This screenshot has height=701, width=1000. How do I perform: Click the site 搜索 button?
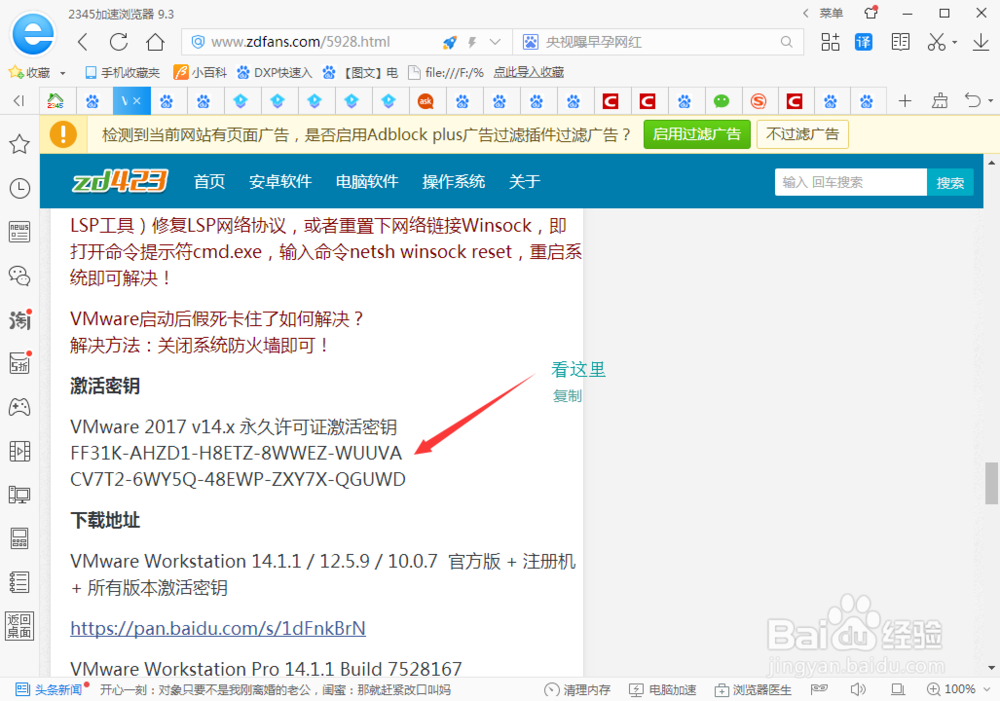pyautogui.click(x=950, y=182)
